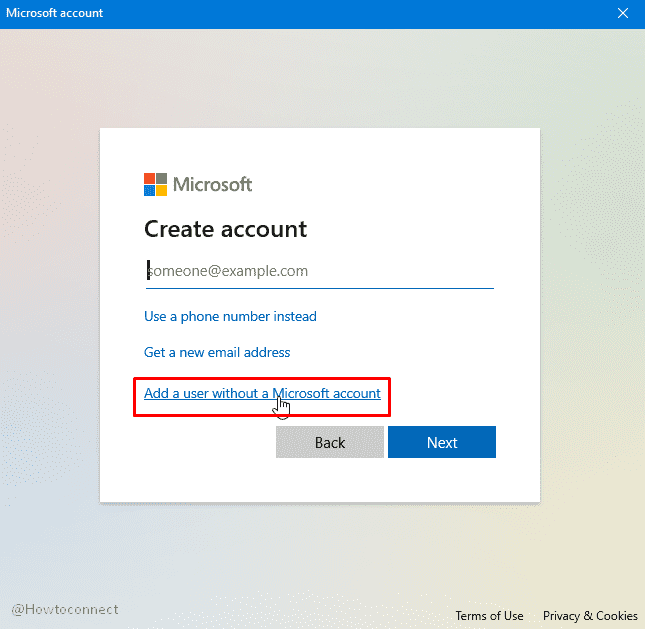Image resolution: width=645 pixels, height=629 pixels.
Task: Open the Privacy & Cookies link
Action: click(x=590, y=616)
